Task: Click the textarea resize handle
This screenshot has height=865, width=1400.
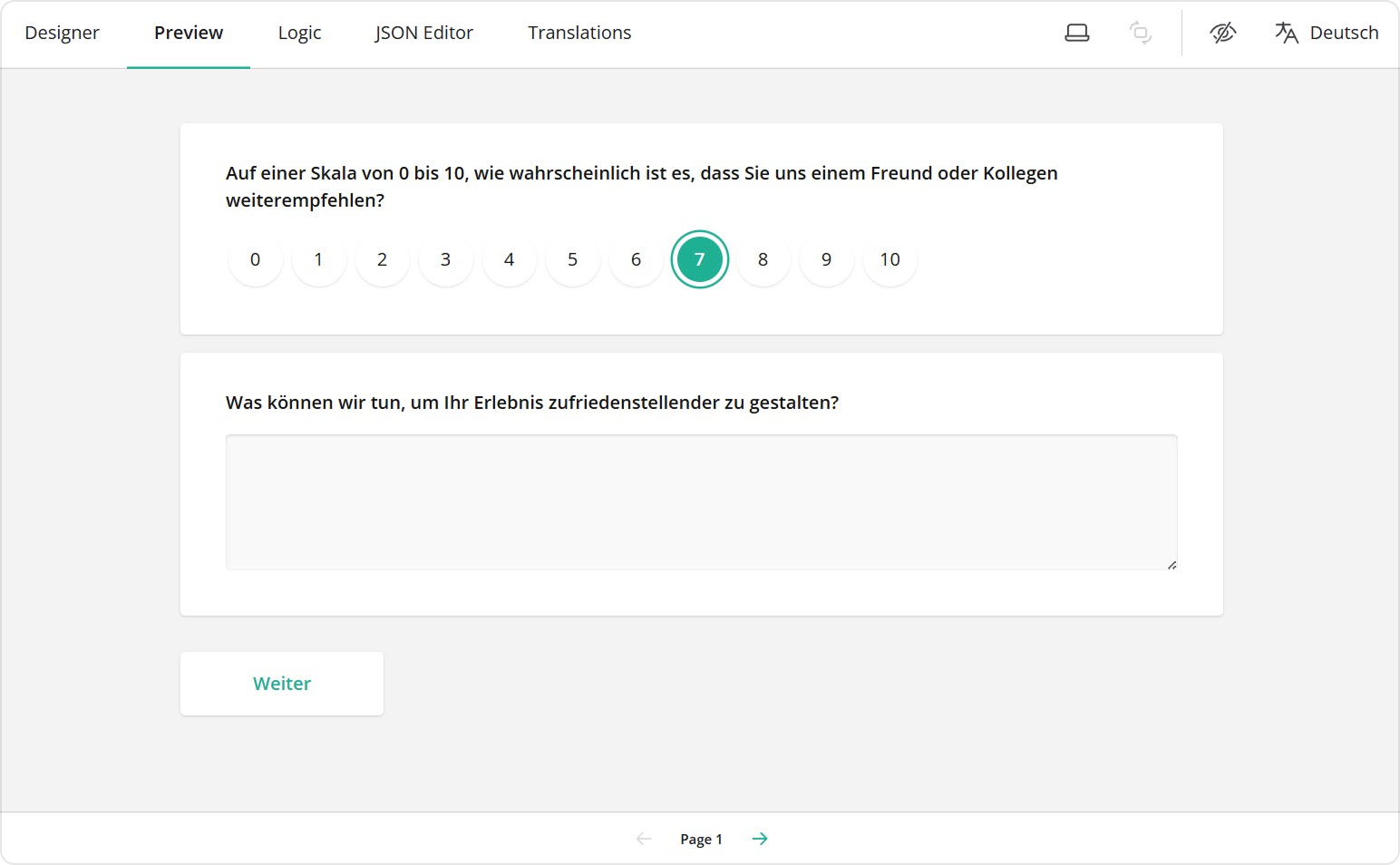Action: point(1172,563)
